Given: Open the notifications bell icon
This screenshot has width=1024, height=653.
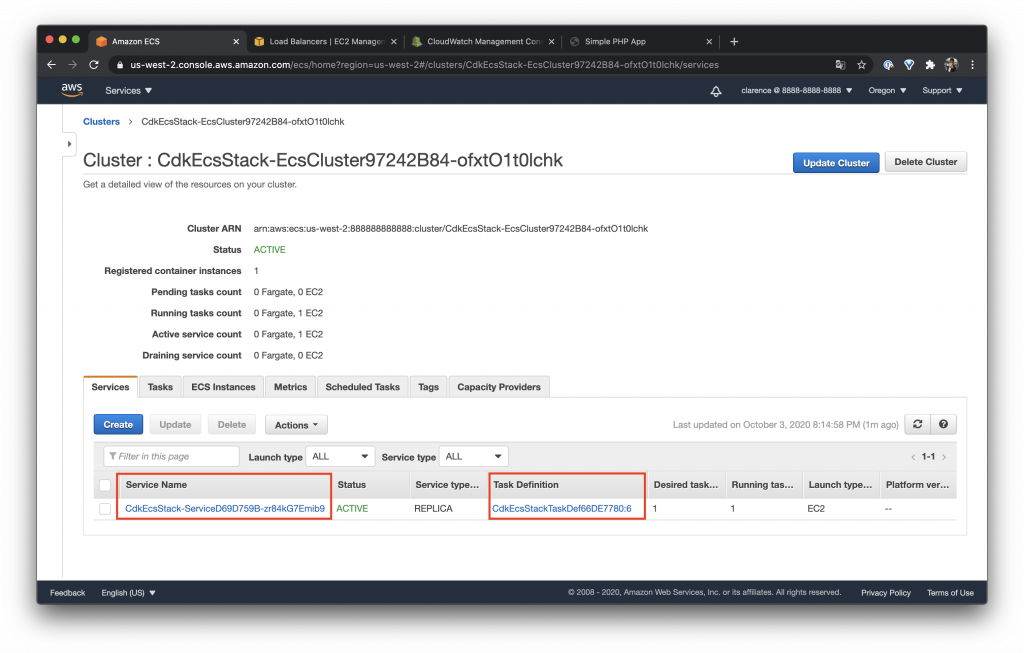Looking at the screenshot, I should click(716, 91).
